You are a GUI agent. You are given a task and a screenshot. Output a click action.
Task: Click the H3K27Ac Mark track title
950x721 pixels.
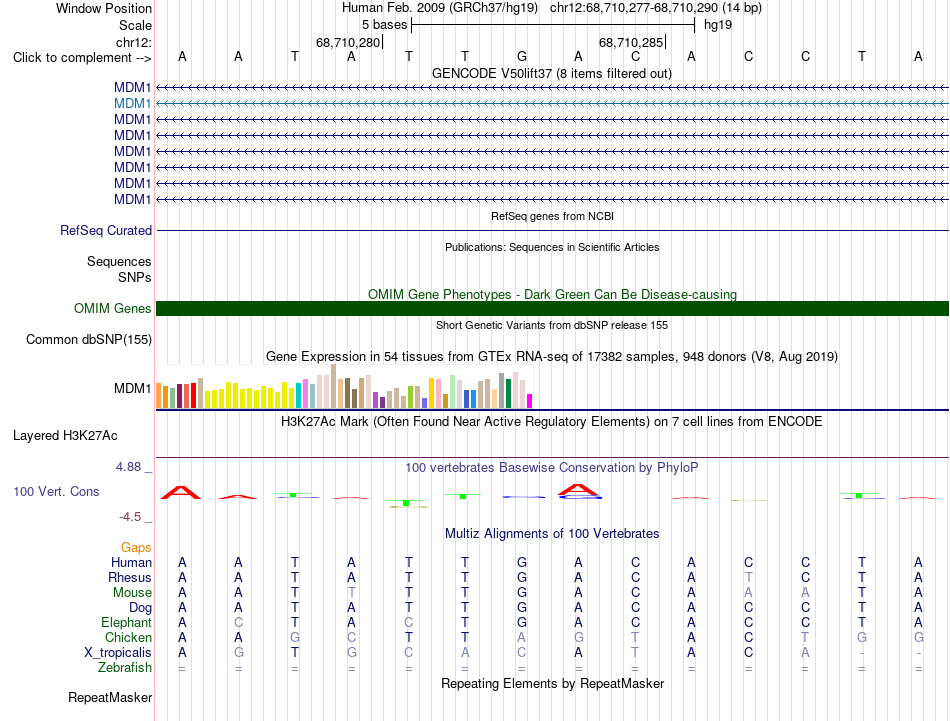[552, 422]
